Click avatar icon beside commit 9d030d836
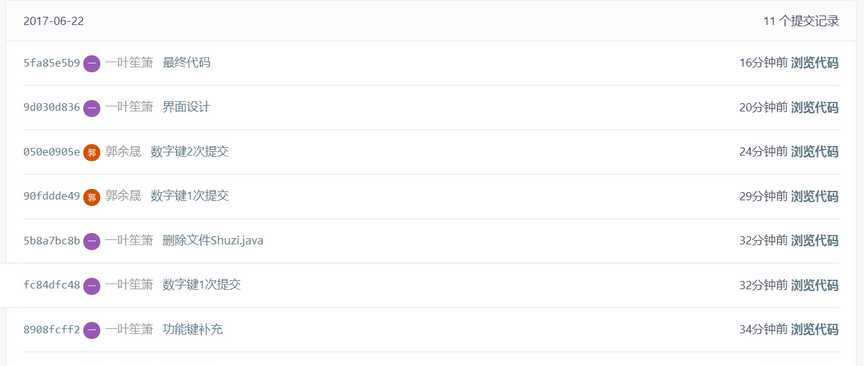Screen dimensions: 864x366 click(x=91, y=108)
